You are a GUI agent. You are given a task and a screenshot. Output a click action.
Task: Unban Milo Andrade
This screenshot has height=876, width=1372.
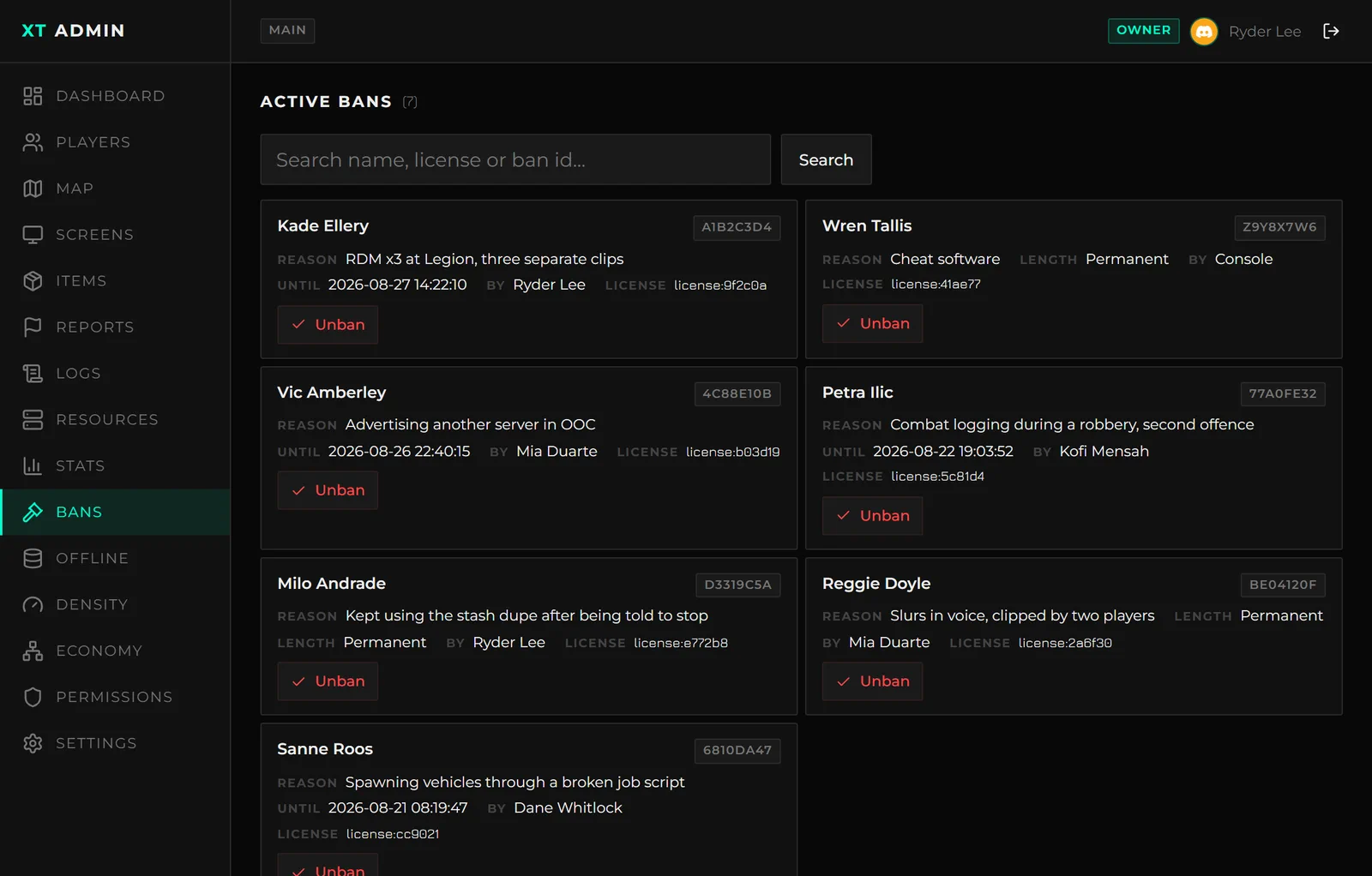(x=328, y=681)
